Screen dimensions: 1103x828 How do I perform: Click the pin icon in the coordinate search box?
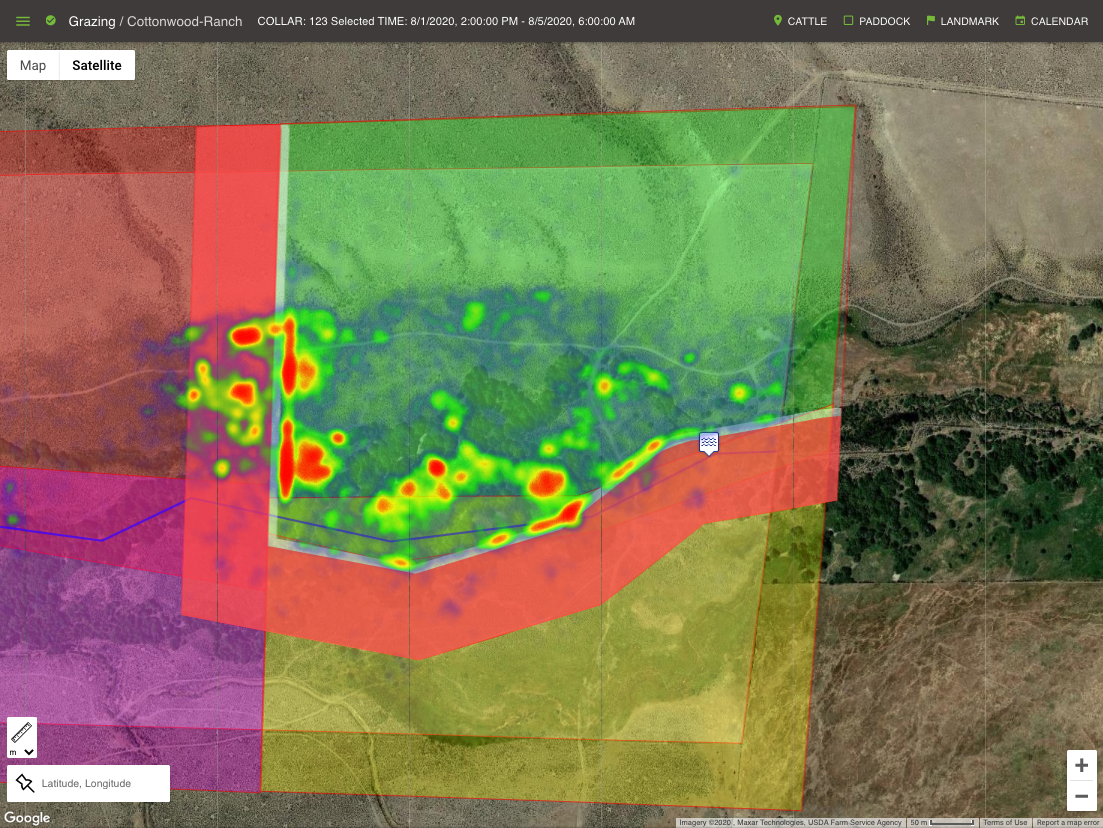coord(25,783)
